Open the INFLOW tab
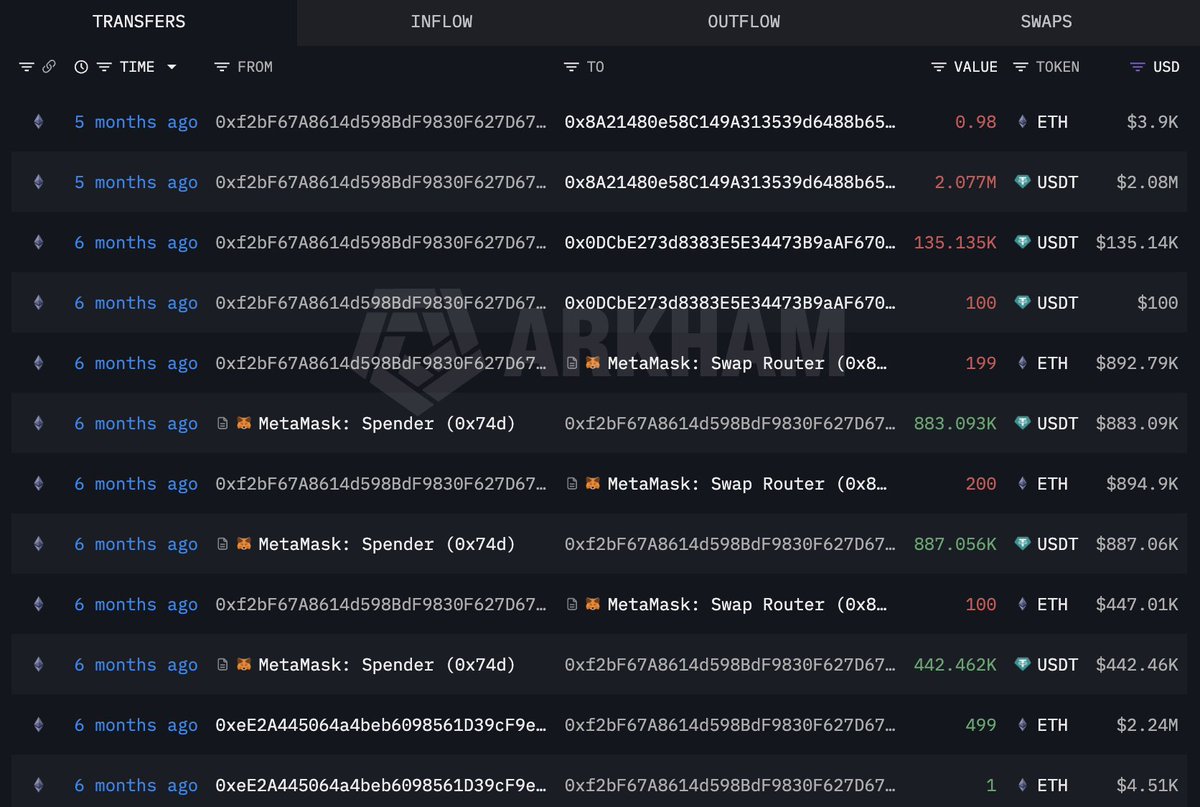This screenshot has height=807, width=1200. coord(441,21)
